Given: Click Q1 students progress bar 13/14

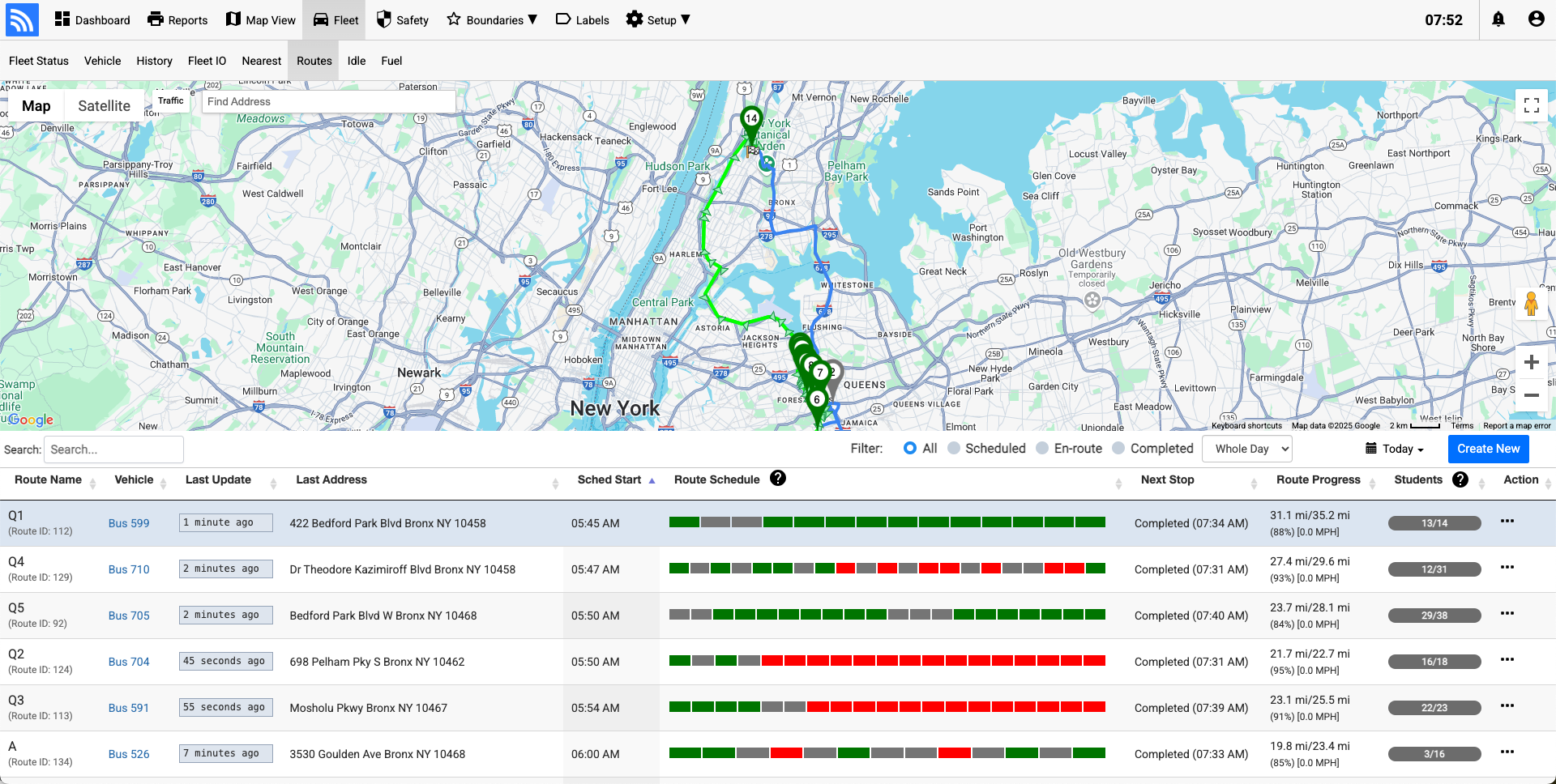Looking at the screenshot, I should (1434, 523).
